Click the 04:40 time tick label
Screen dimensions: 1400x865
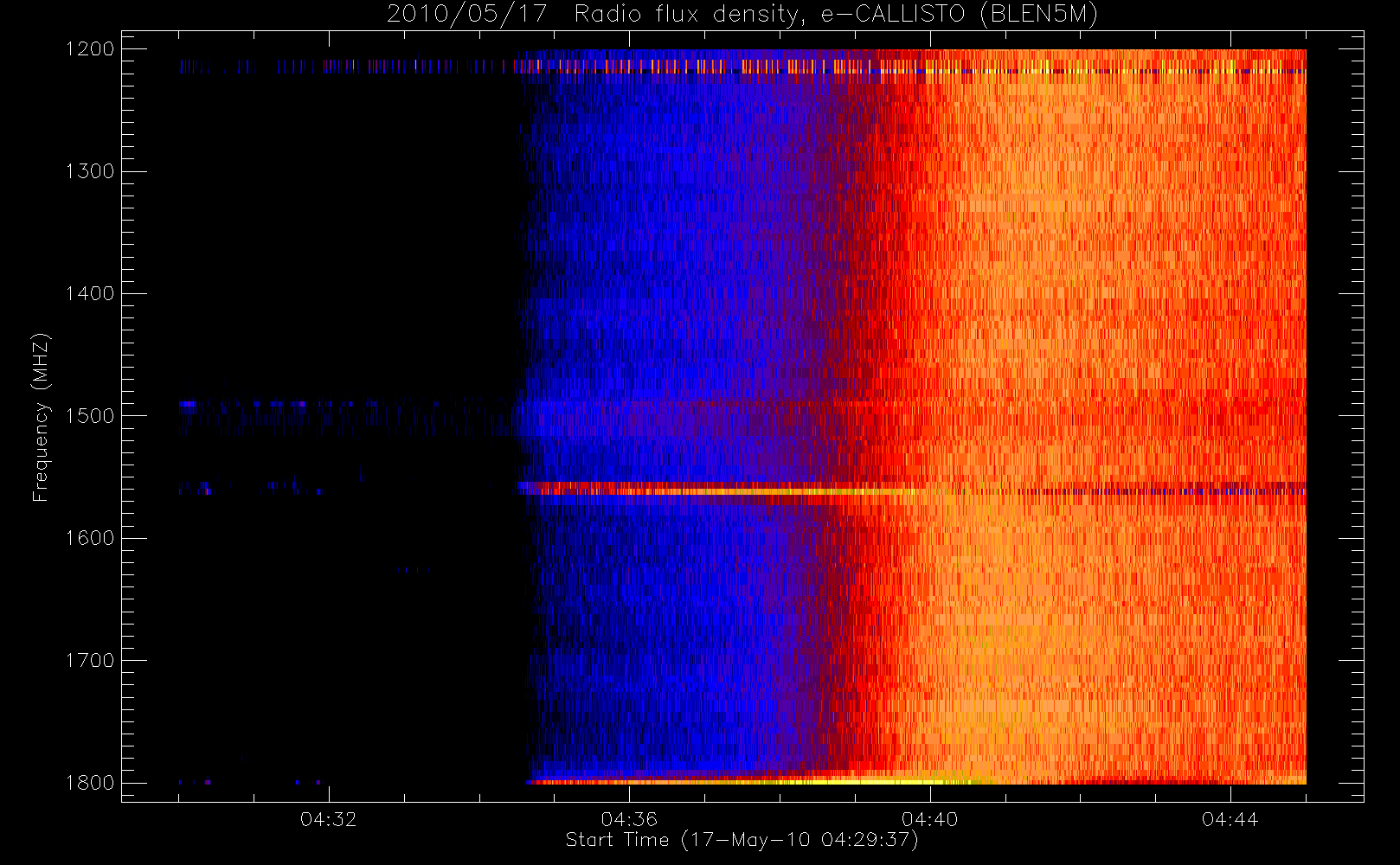930,819
